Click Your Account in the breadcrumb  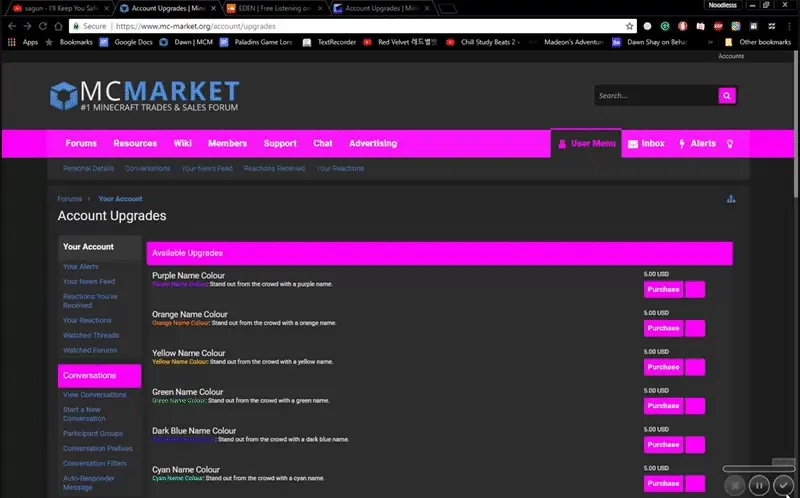(x=120, y=199)
